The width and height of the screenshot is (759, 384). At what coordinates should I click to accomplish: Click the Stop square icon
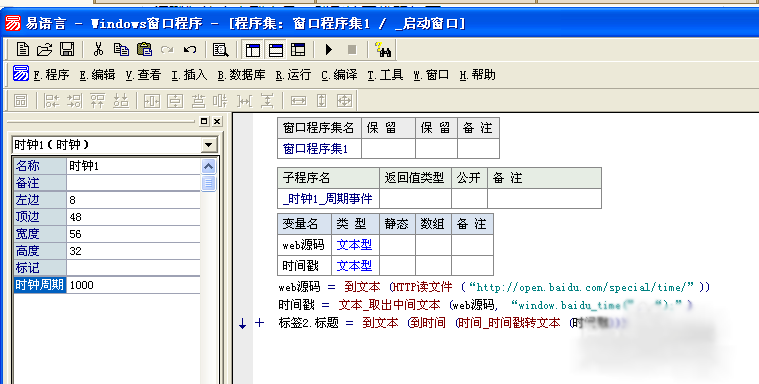click(352, 49)
